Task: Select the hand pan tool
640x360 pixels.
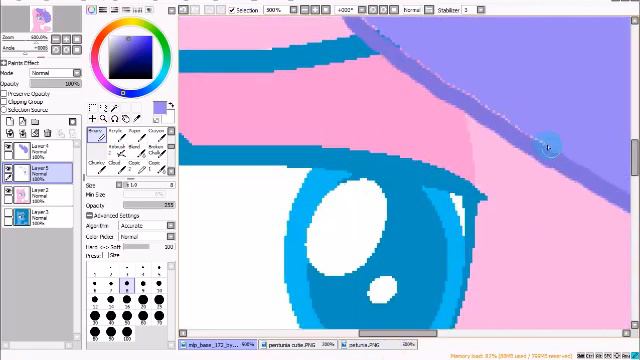Action: click(x=126, y=119)
